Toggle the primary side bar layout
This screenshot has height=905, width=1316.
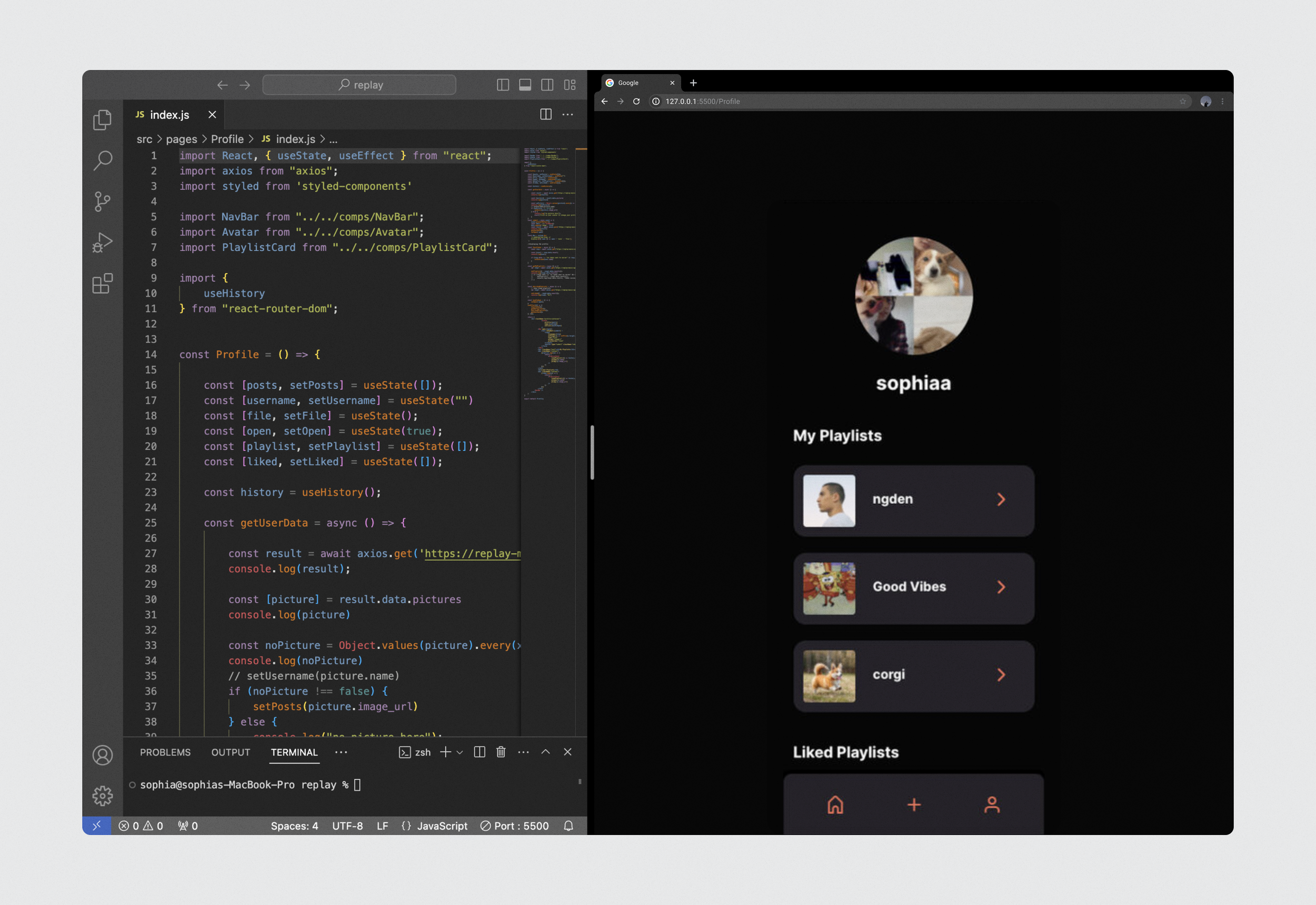[502, 85]
